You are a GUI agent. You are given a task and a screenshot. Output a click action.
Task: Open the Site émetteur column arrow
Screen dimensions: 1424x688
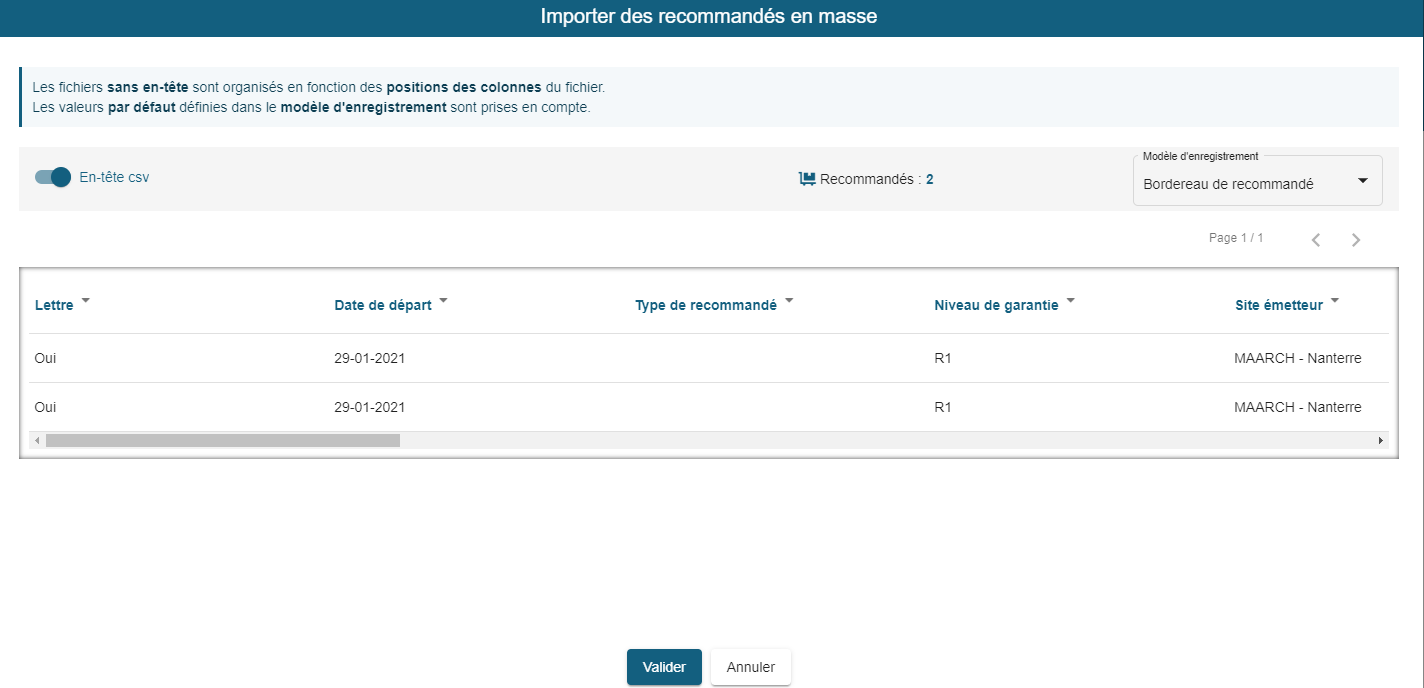point(1334,300)
